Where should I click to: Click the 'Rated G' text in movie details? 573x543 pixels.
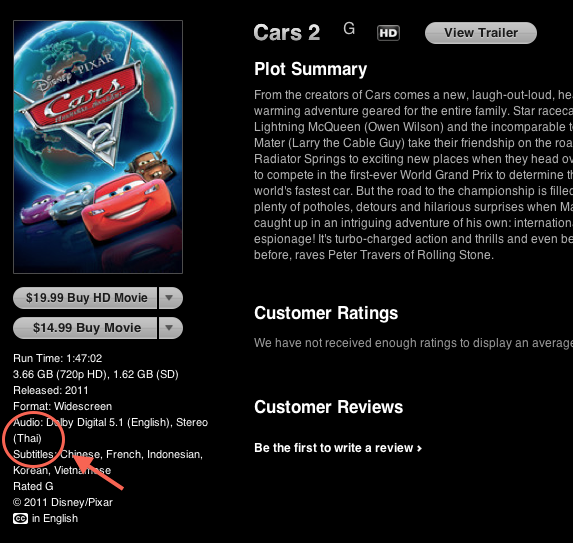[x=33, y=486]
